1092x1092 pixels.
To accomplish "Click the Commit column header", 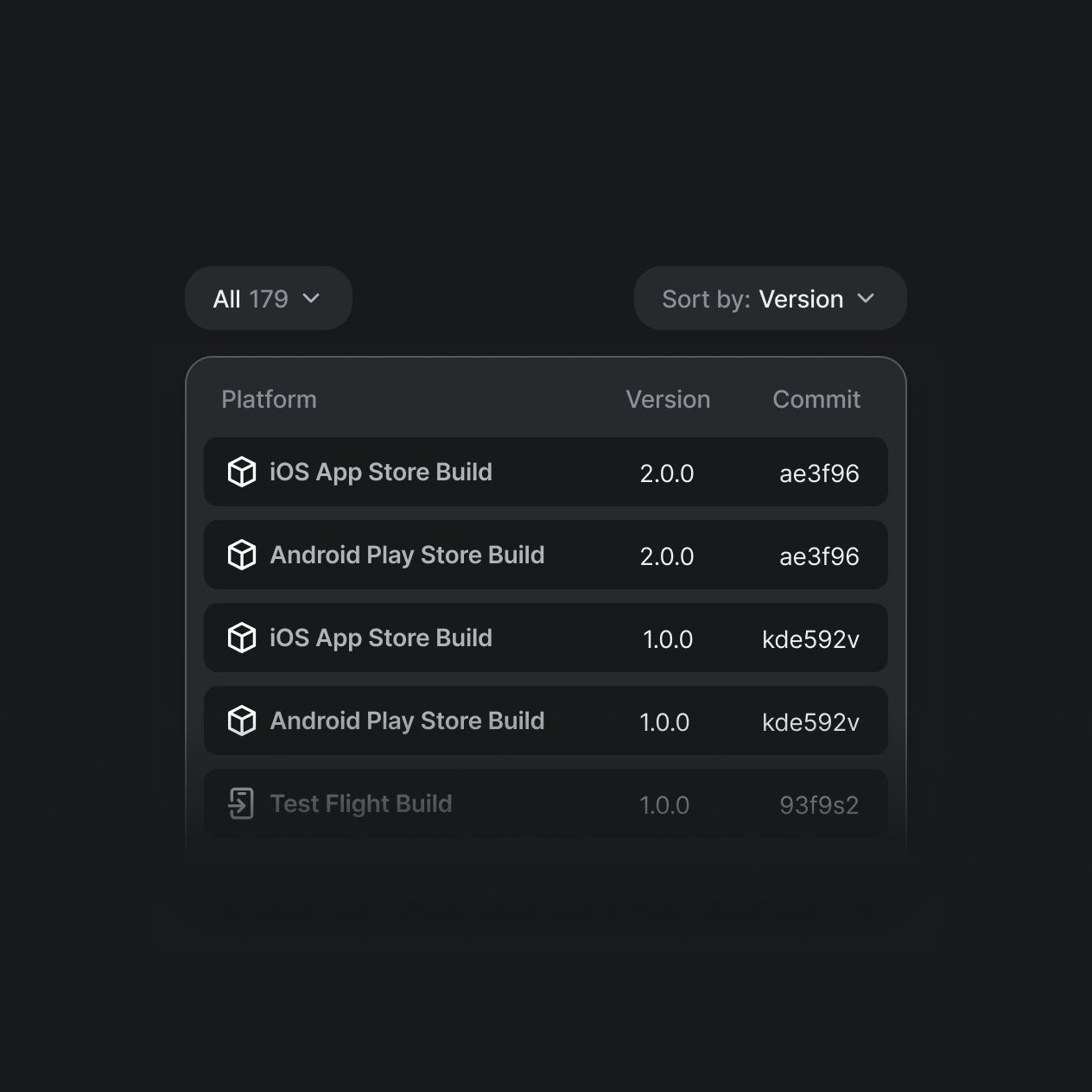I will pyautogui.click(x=816, y=399).
